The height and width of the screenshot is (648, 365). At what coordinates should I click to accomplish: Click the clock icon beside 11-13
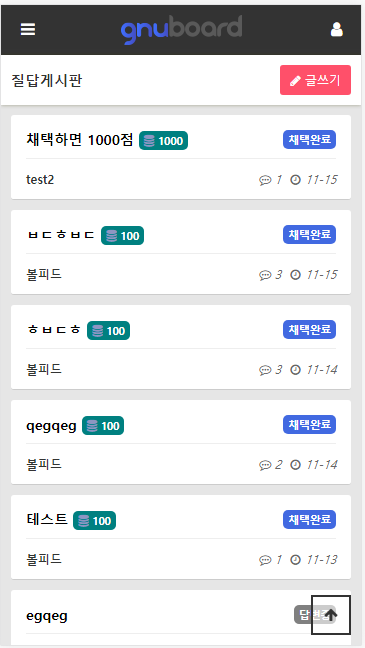295,560
